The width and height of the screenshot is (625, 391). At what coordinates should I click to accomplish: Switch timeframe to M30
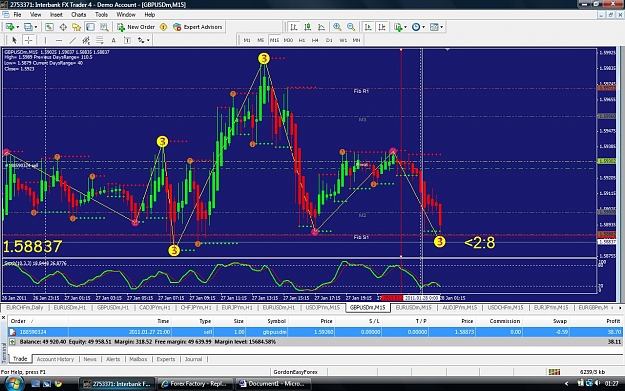pos(288,40)
